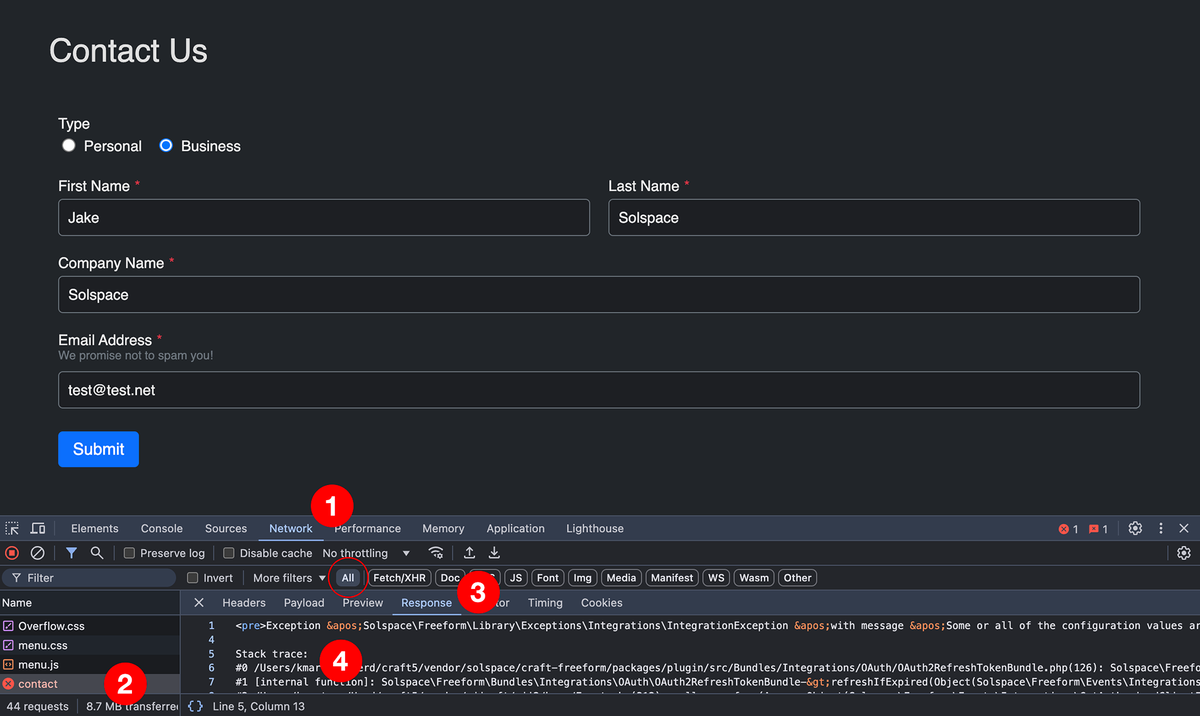Open the Sources tab

click(x=226, y=528)
